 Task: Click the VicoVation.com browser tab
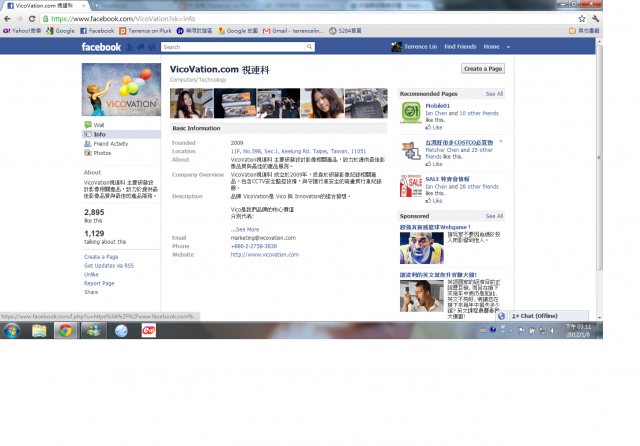coord(45,6)
